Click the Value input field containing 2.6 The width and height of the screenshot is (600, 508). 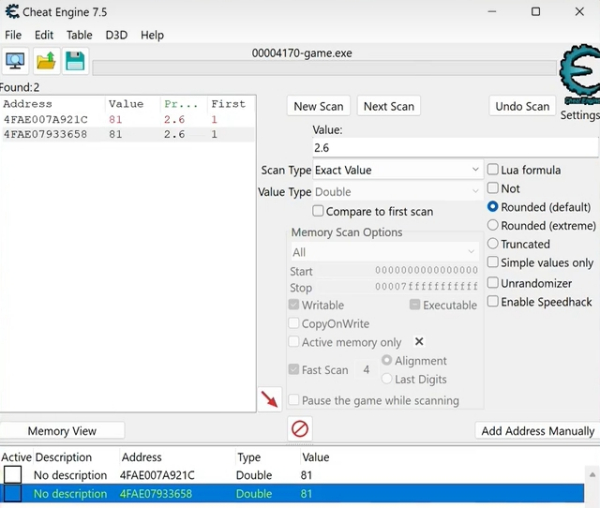coord(455,148)
